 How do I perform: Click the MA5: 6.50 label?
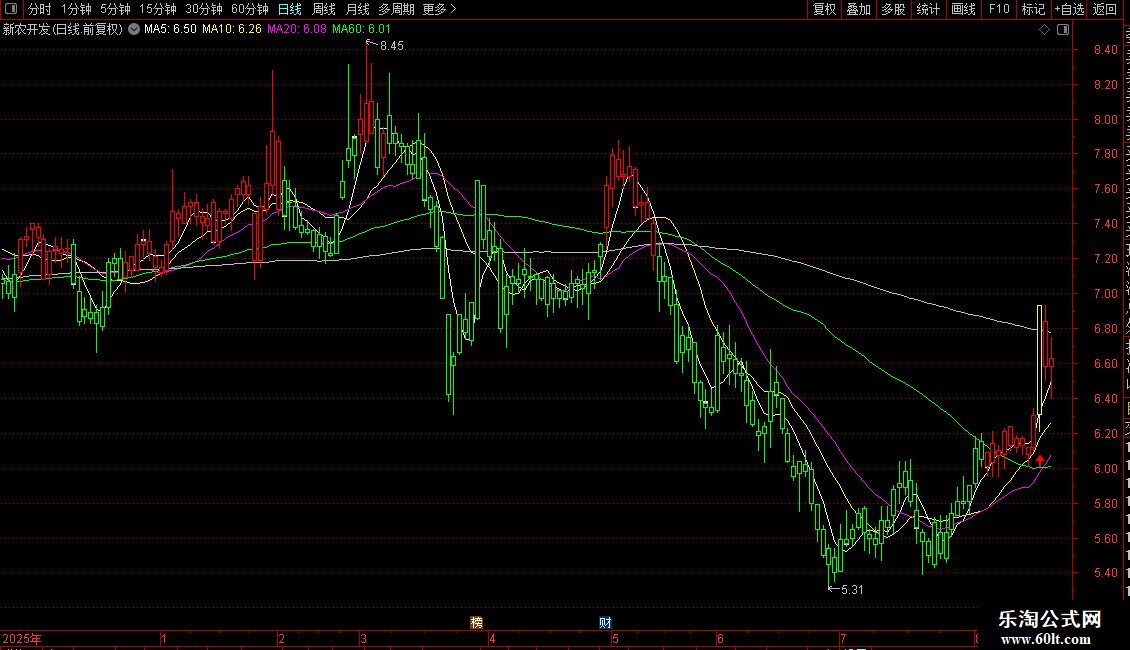[170, 29]
